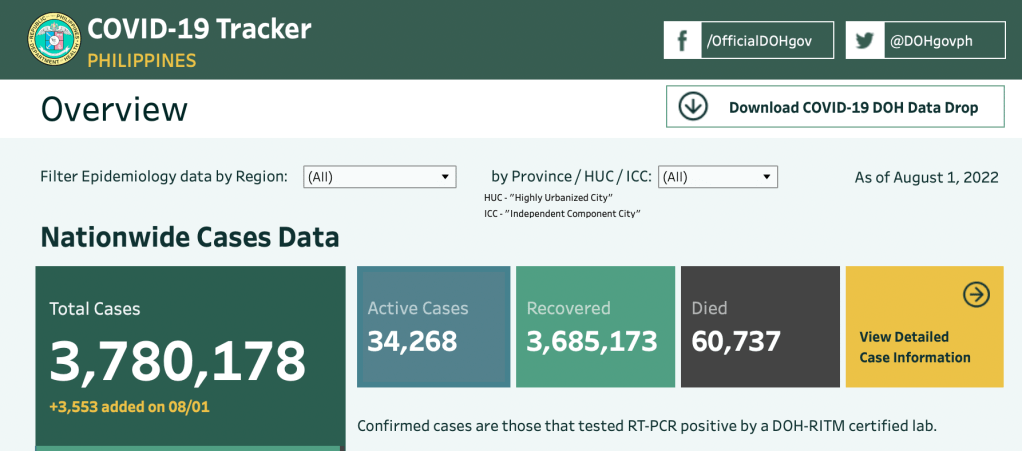Click the Nationwide Cases Data heading

tap(190, 238)
